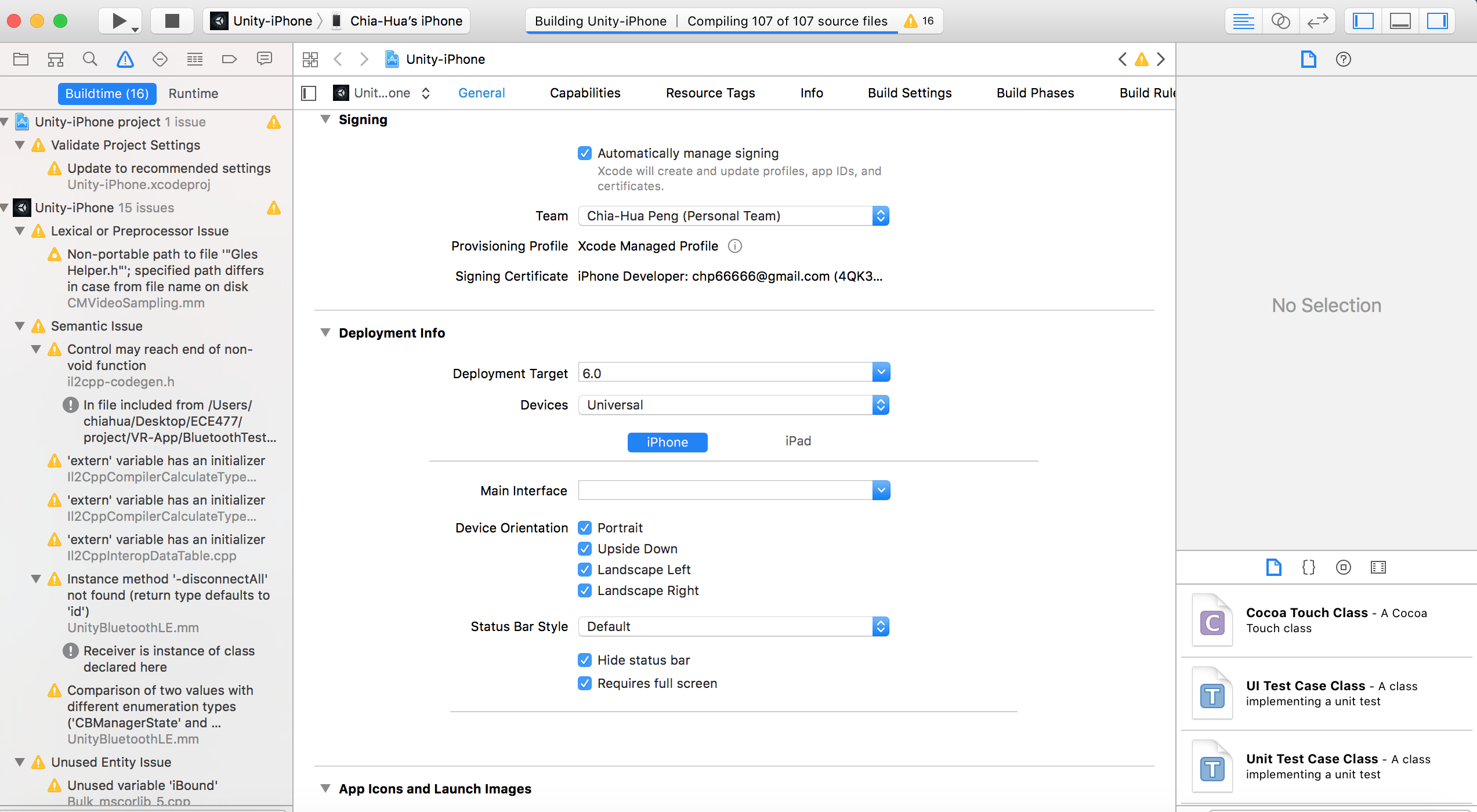Open the Report navigator icon

[x=265, y=59]
